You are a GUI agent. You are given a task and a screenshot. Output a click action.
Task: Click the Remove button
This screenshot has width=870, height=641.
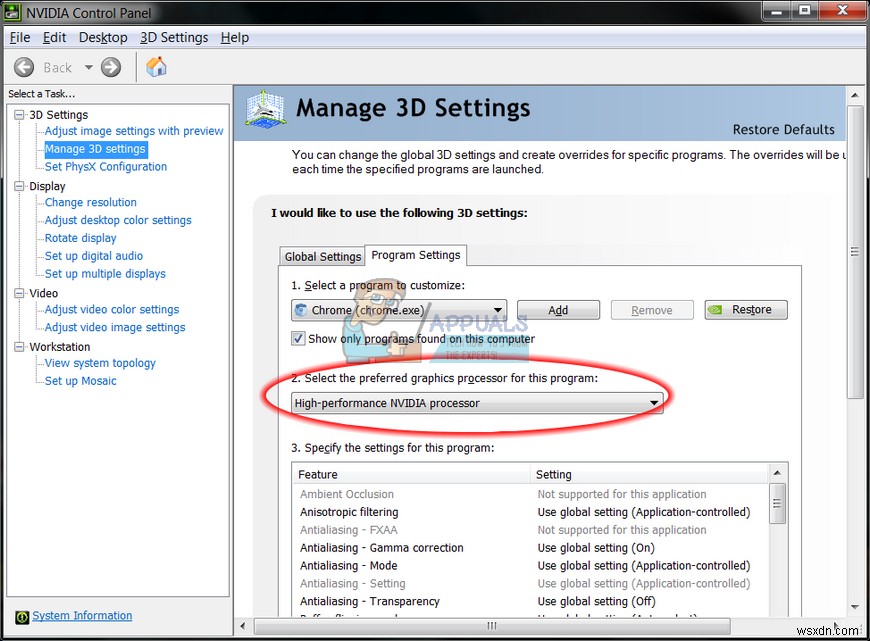coord(652,310)
